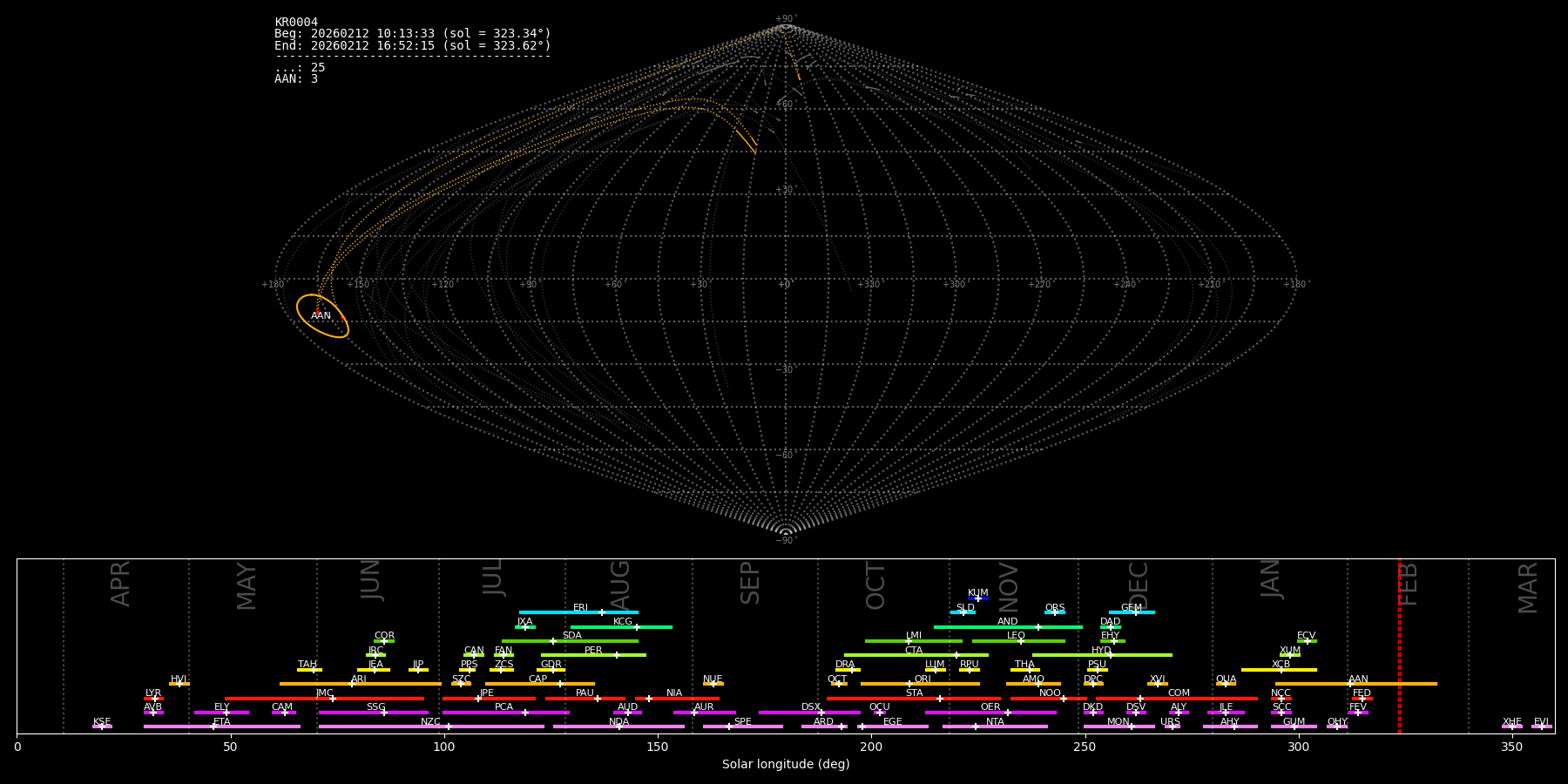Click the AAN radiant label on the sky map

click(321, 315)
